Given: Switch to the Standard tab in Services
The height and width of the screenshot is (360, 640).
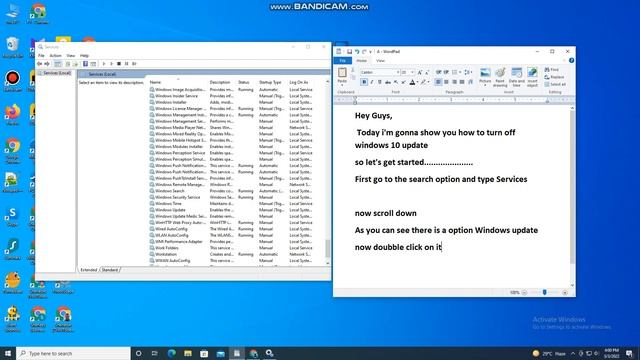Looking at the screenshot, I should coord(110,270).
